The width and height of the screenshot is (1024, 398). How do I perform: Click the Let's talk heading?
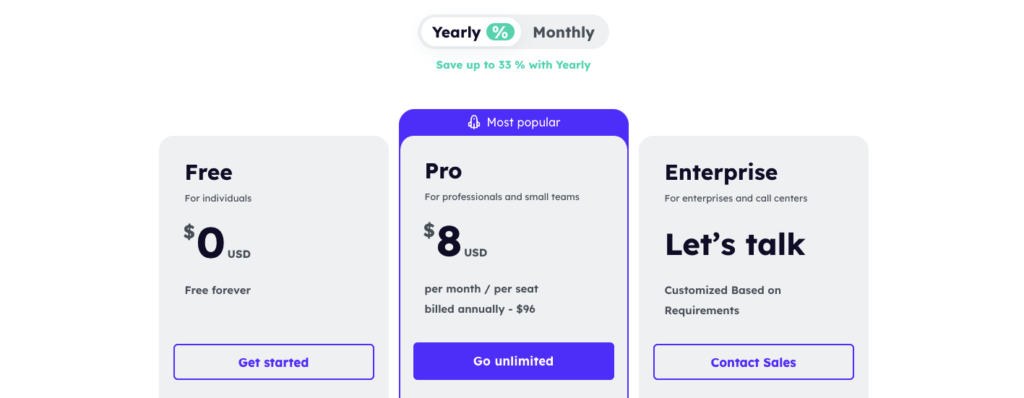click(735, 244)
